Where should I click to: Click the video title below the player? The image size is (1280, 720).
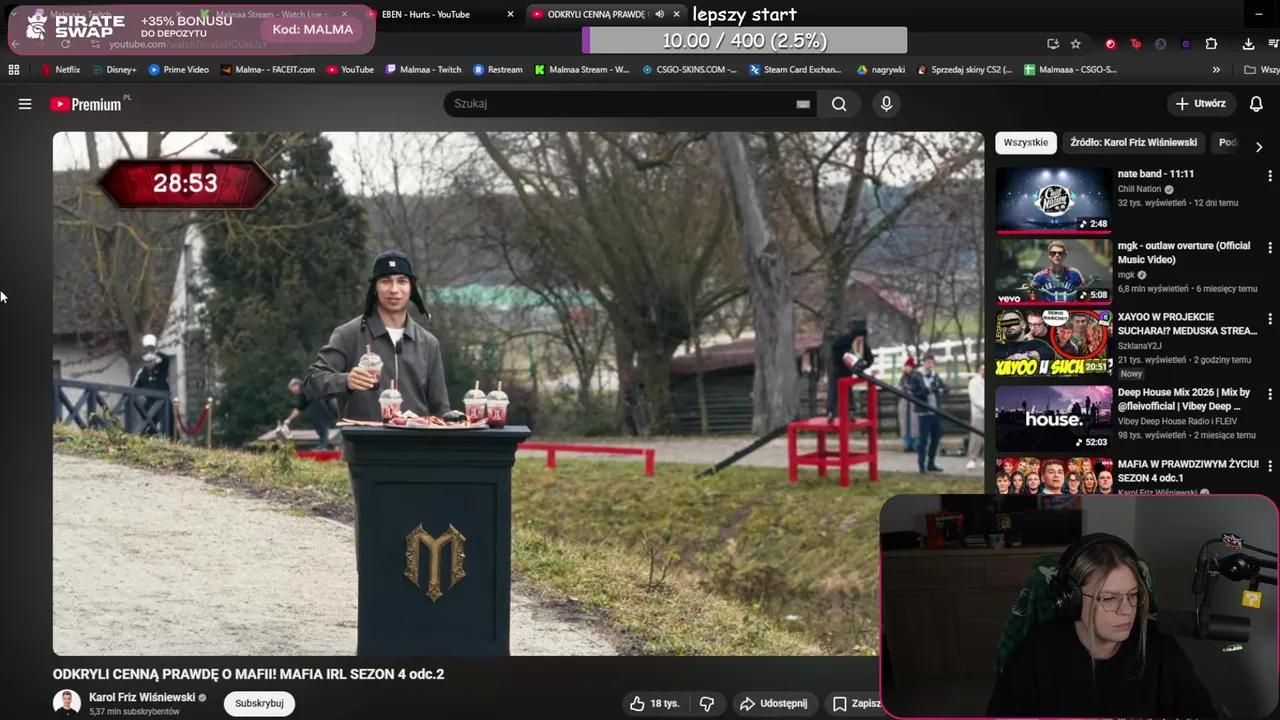248,674
